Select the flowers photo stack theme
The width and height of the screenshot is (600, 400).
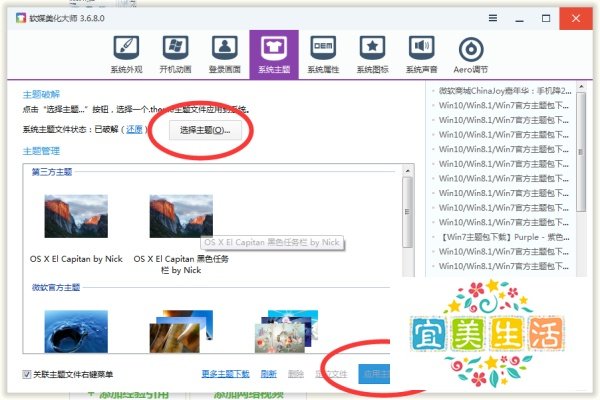[x=287, y=331]
